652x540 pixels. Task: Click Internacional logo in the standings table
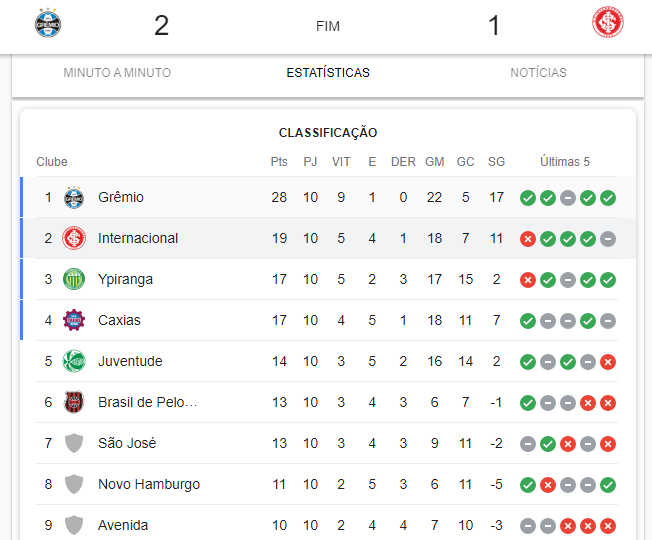[x=74, y=238]
